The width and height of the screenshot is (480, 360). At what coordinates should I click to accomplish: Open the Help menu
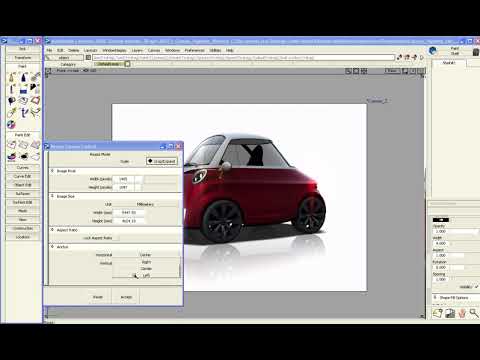tap(230, 50)
